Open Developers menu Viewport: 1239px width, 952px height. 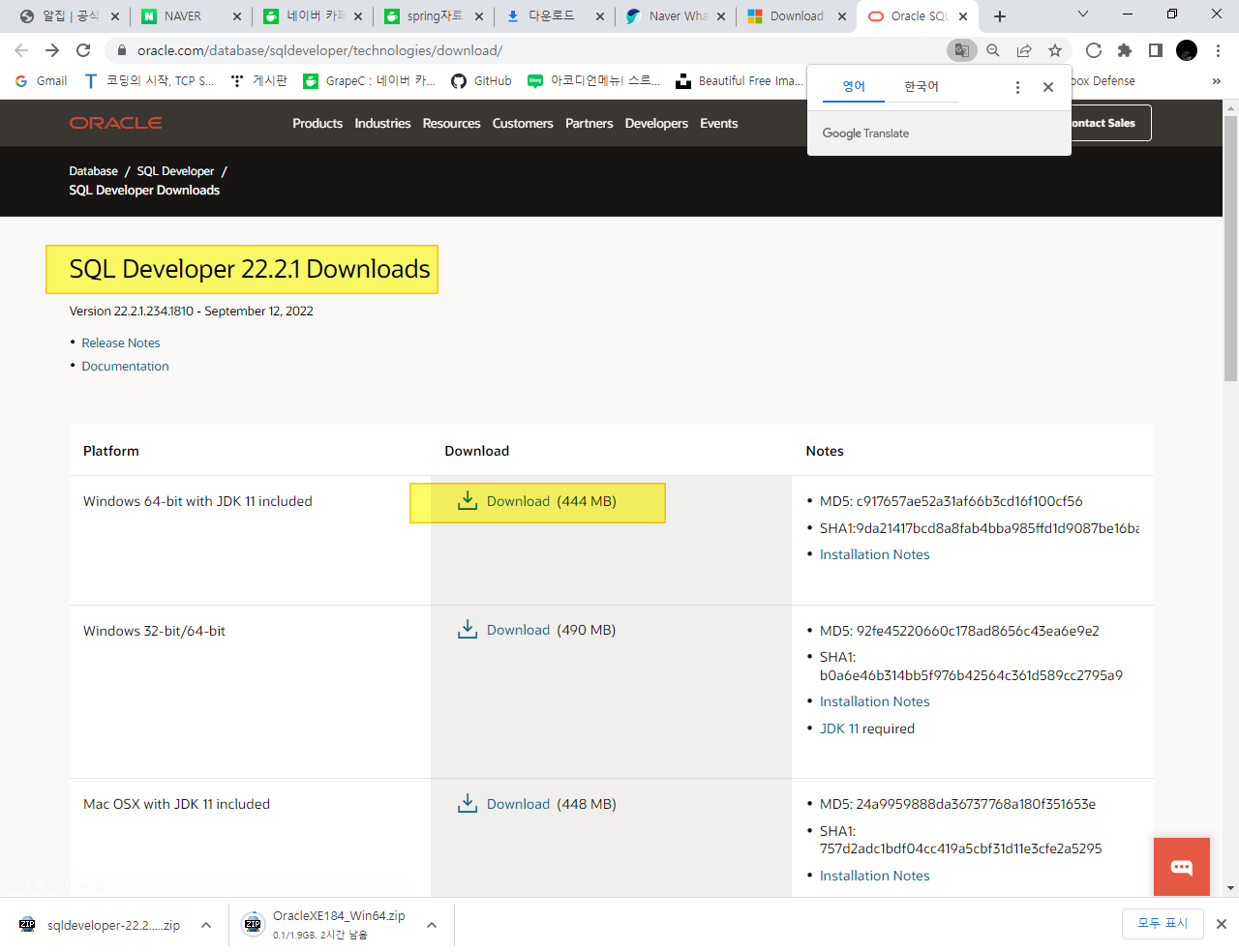pos(656,123)
